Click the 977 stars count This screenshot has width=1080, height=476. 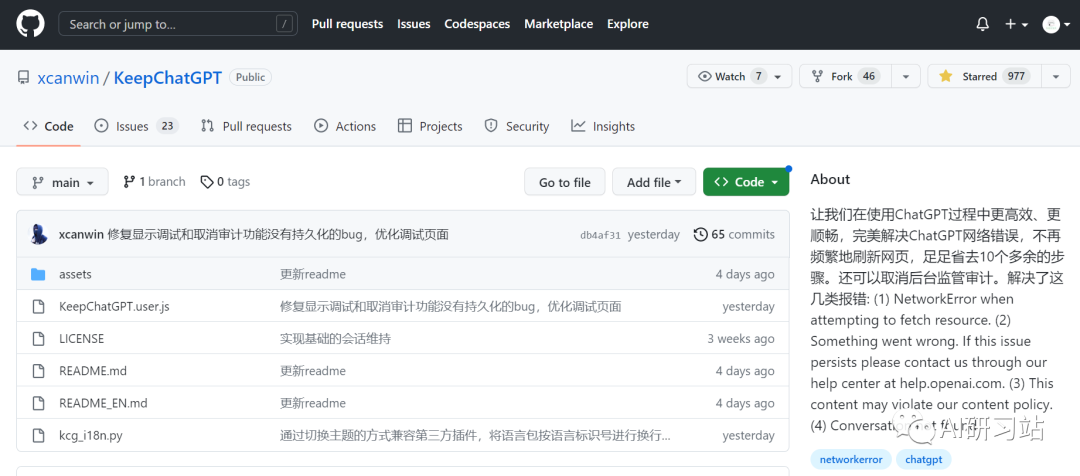[1016, 76]
